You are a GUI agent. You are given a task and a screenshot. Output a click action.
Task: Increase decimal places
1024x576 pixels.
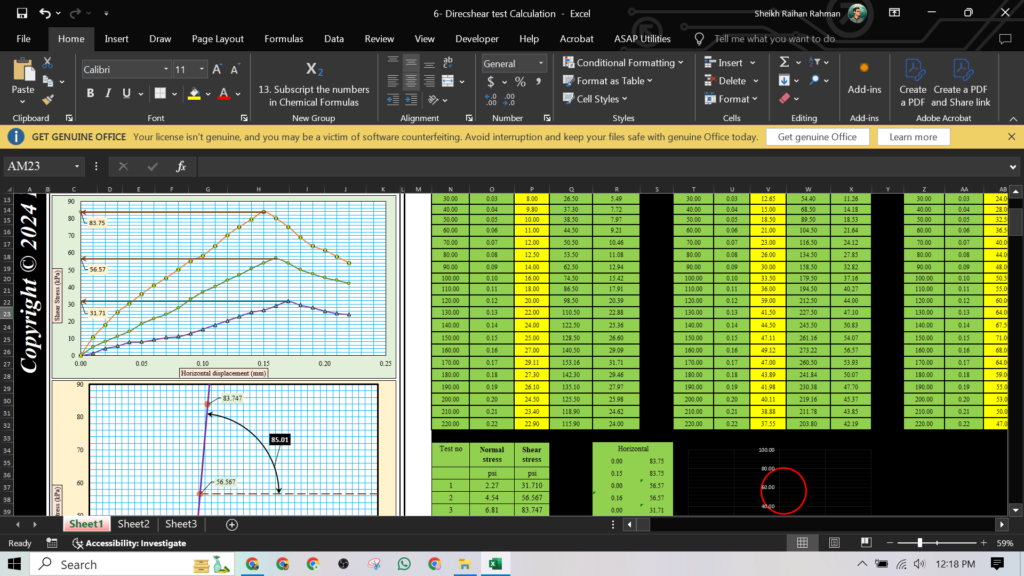(x=491, y=99)
